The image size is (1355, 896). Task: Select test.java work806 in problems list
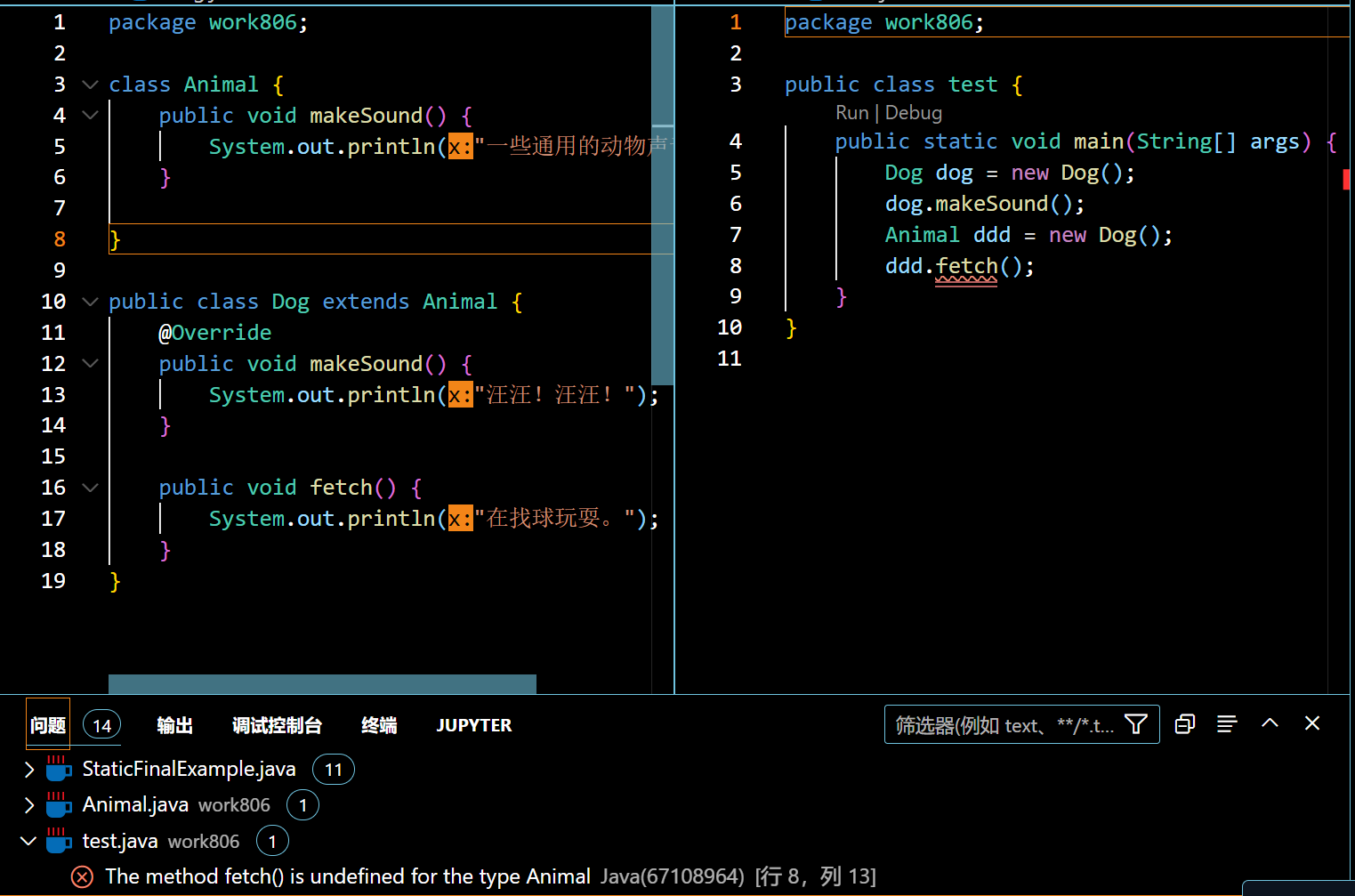tap(161, 841)
